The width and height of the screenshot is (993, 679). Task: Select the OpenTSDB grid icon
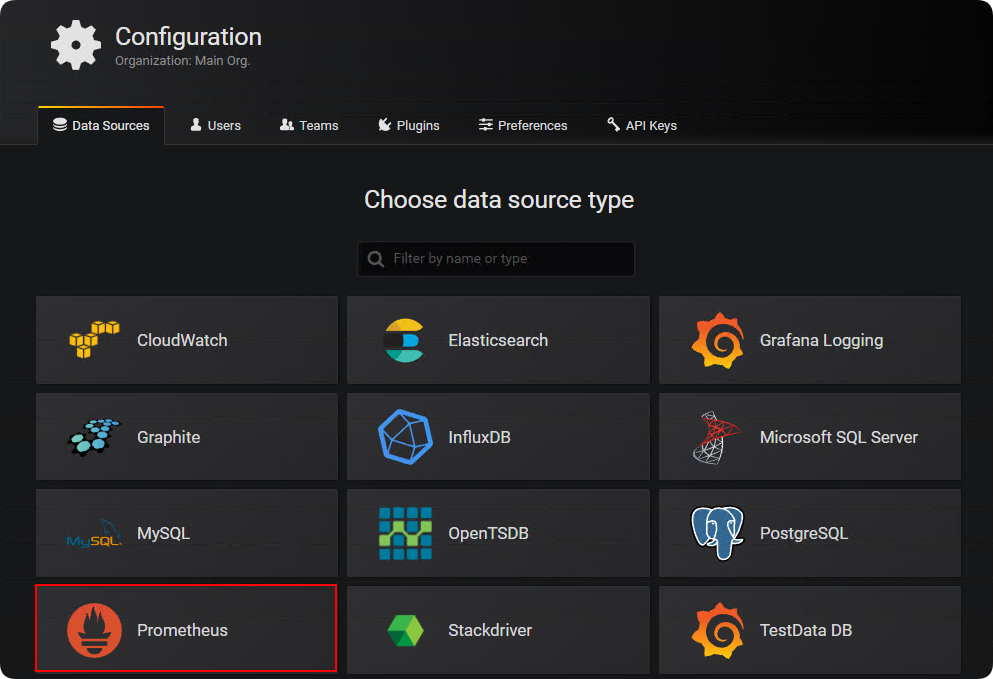point(405,533)
